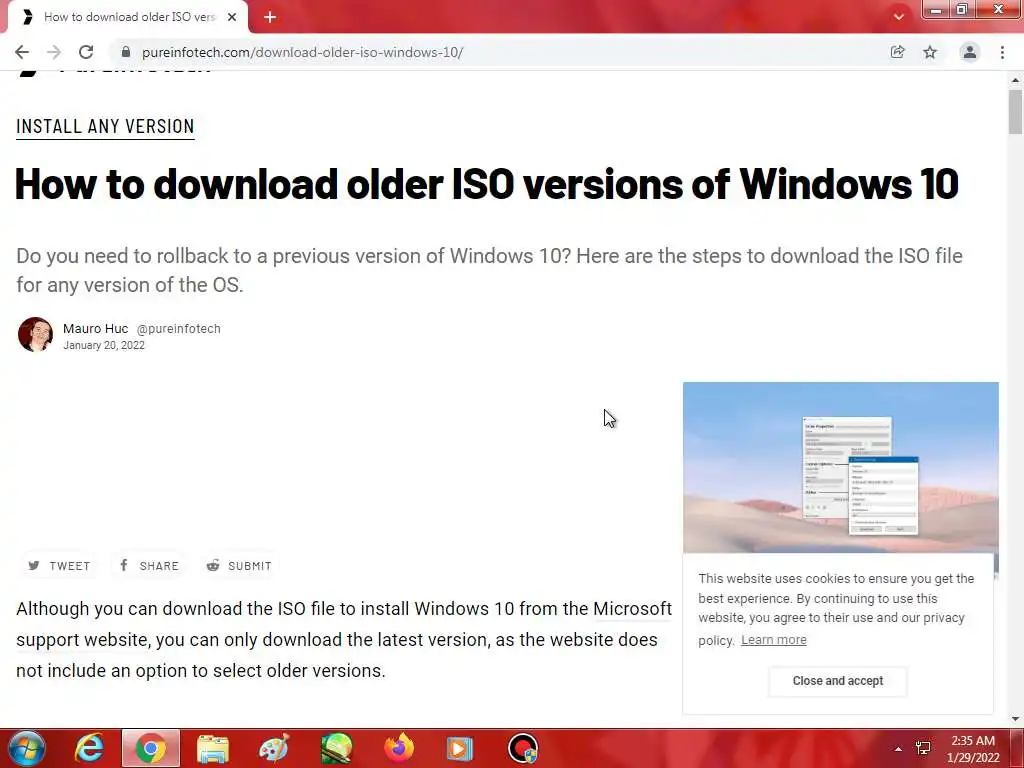Open the INSTALL ANY VERSION category link
The height and width of the screenshot is (768, 1024).
point(105,126)
